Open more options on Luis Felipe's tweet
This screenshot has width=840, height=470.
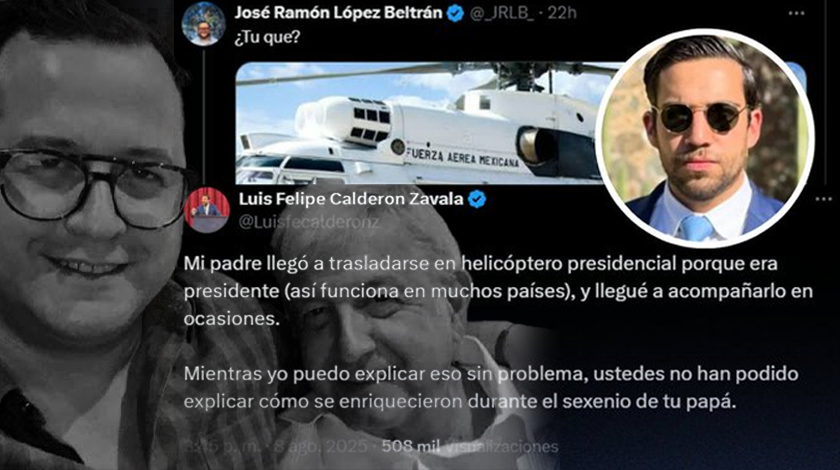pos(823,199)
